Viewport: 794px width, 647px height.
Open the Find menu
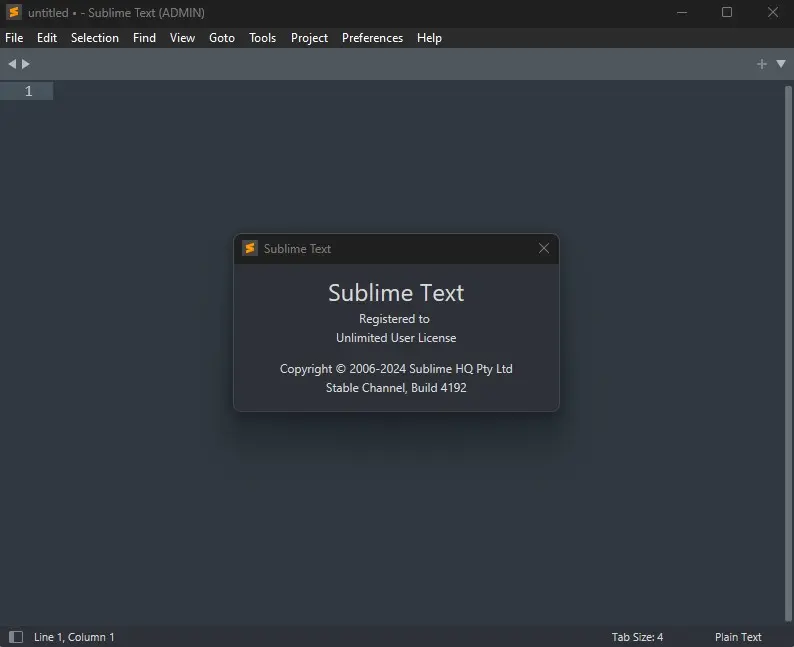coord(144,38)
